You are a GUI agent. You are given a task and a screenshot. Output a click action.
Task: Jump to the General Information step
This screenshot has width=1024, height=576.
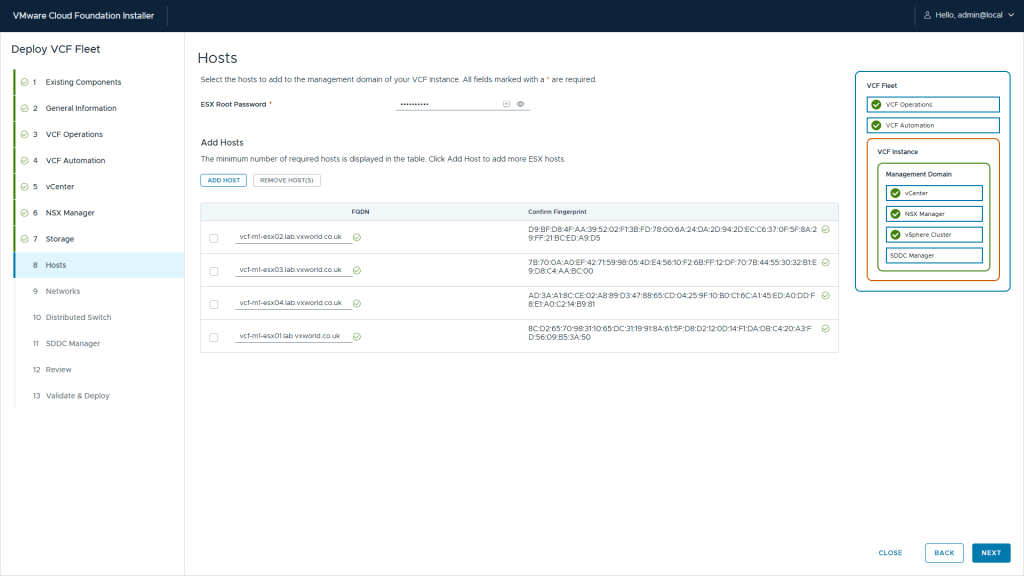point(81,108)
